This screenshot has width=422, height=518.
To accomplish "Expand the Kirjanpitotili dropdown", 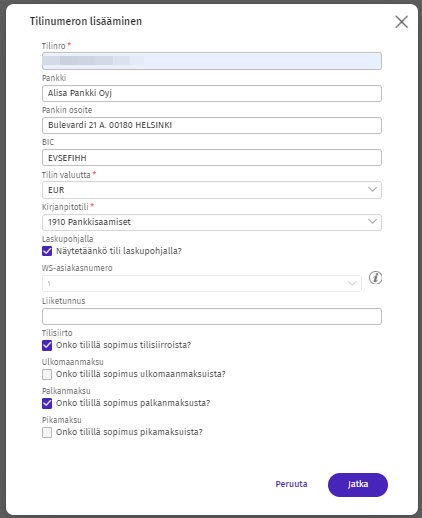I will pyautogui.click(x=212, y=222).
